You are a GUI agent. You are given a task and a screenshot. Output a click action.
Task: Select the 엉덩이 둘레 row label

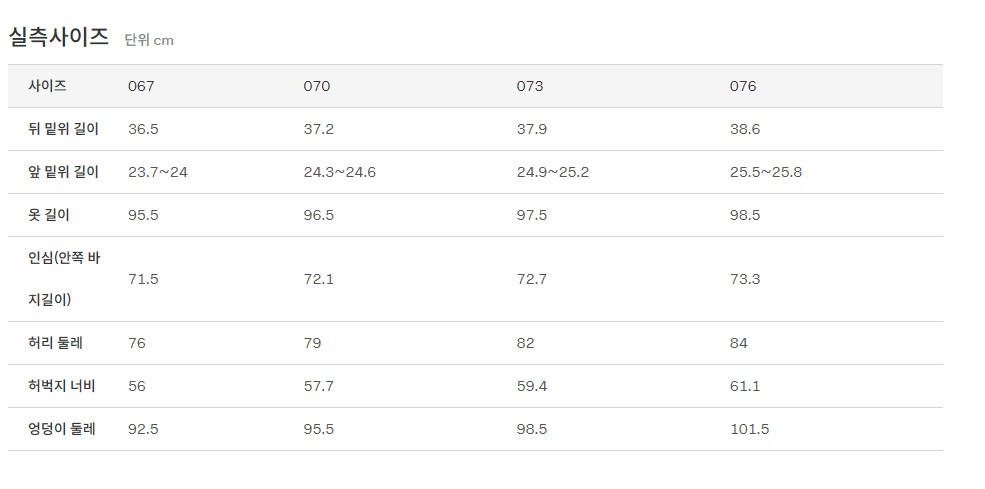62,429
